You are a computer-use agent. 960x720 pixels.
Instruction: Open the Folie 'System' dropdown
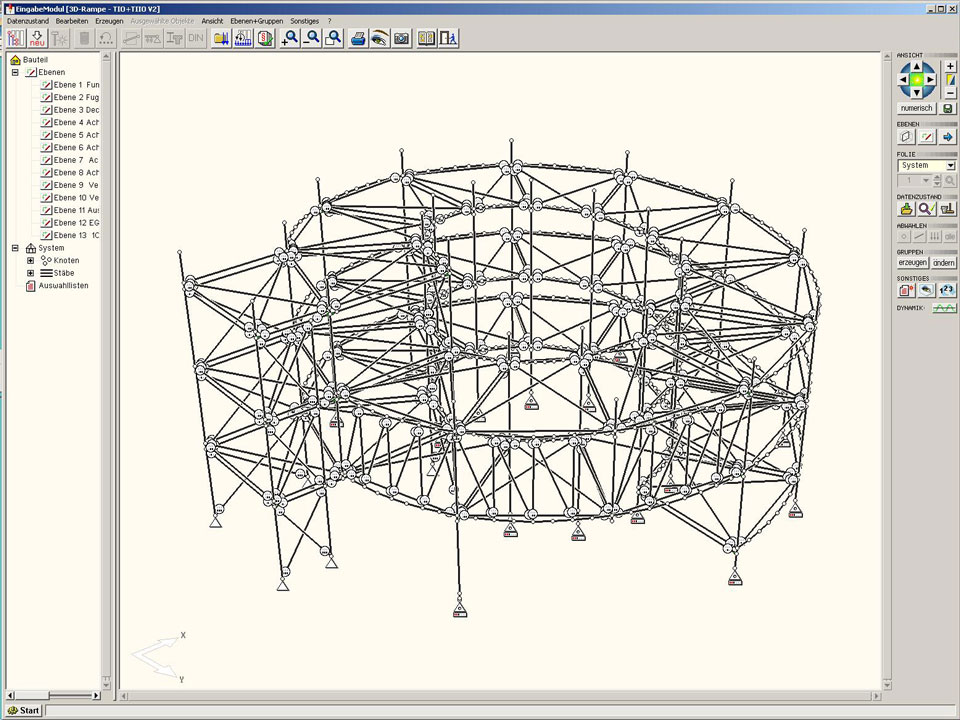click(951, 166)
